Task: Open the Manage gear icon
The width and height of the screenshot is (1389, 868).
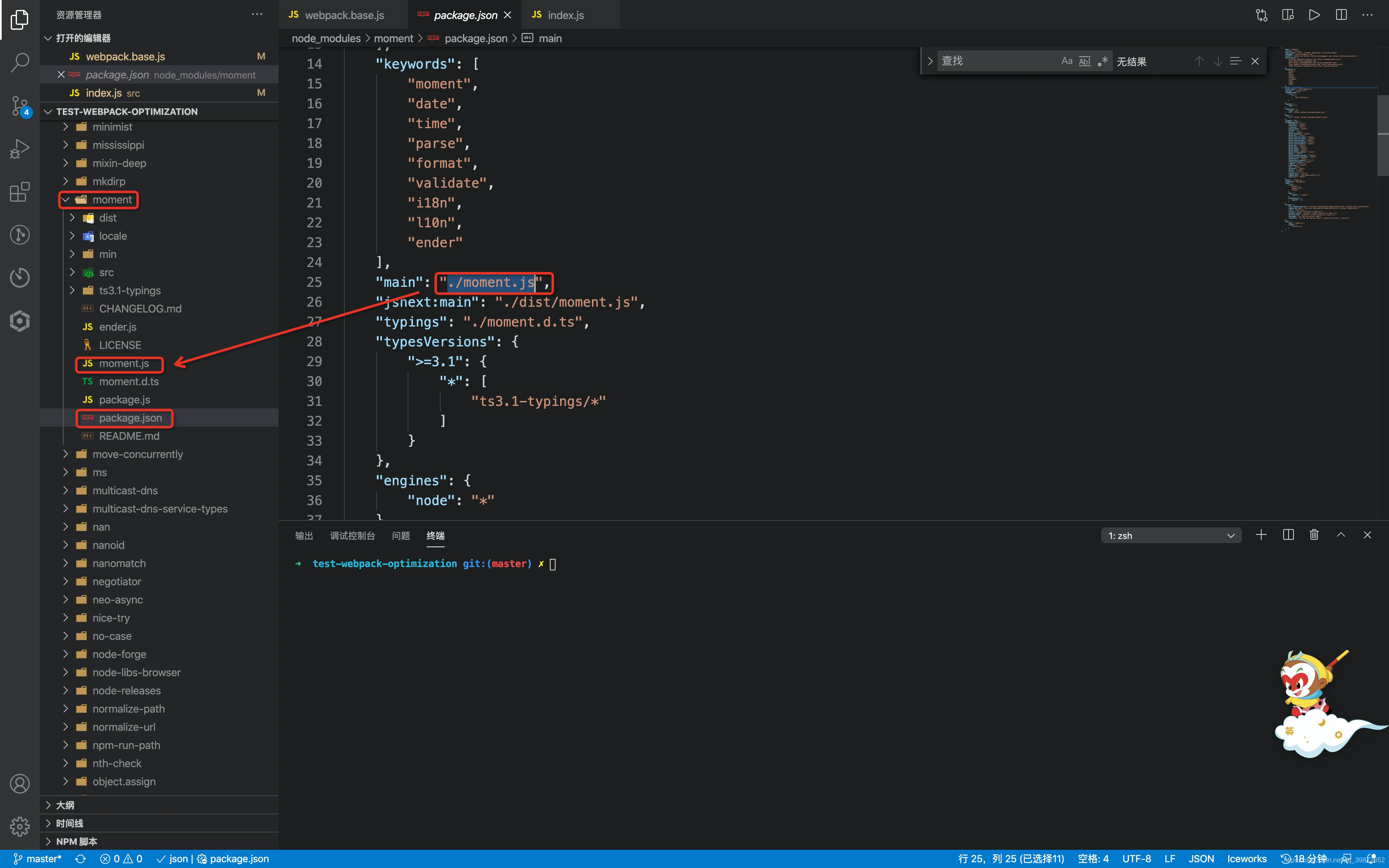Action: (19, 826)
